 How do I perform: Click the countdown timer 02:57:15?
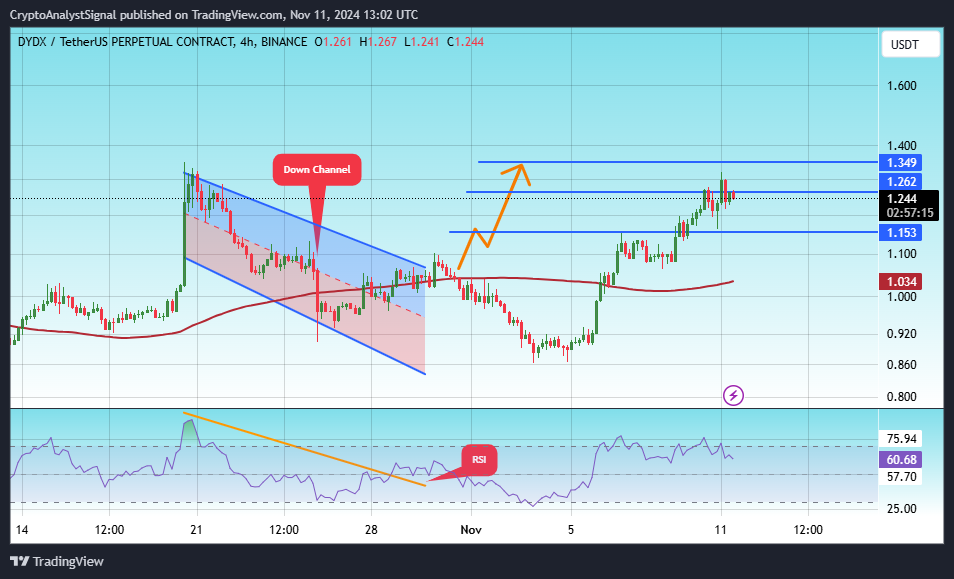pos(910,212)
